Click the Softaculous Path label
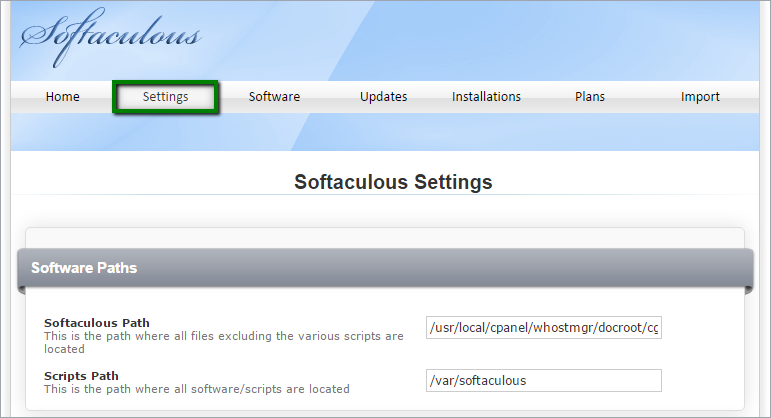 pyautogui.click(x=97, y=323)
